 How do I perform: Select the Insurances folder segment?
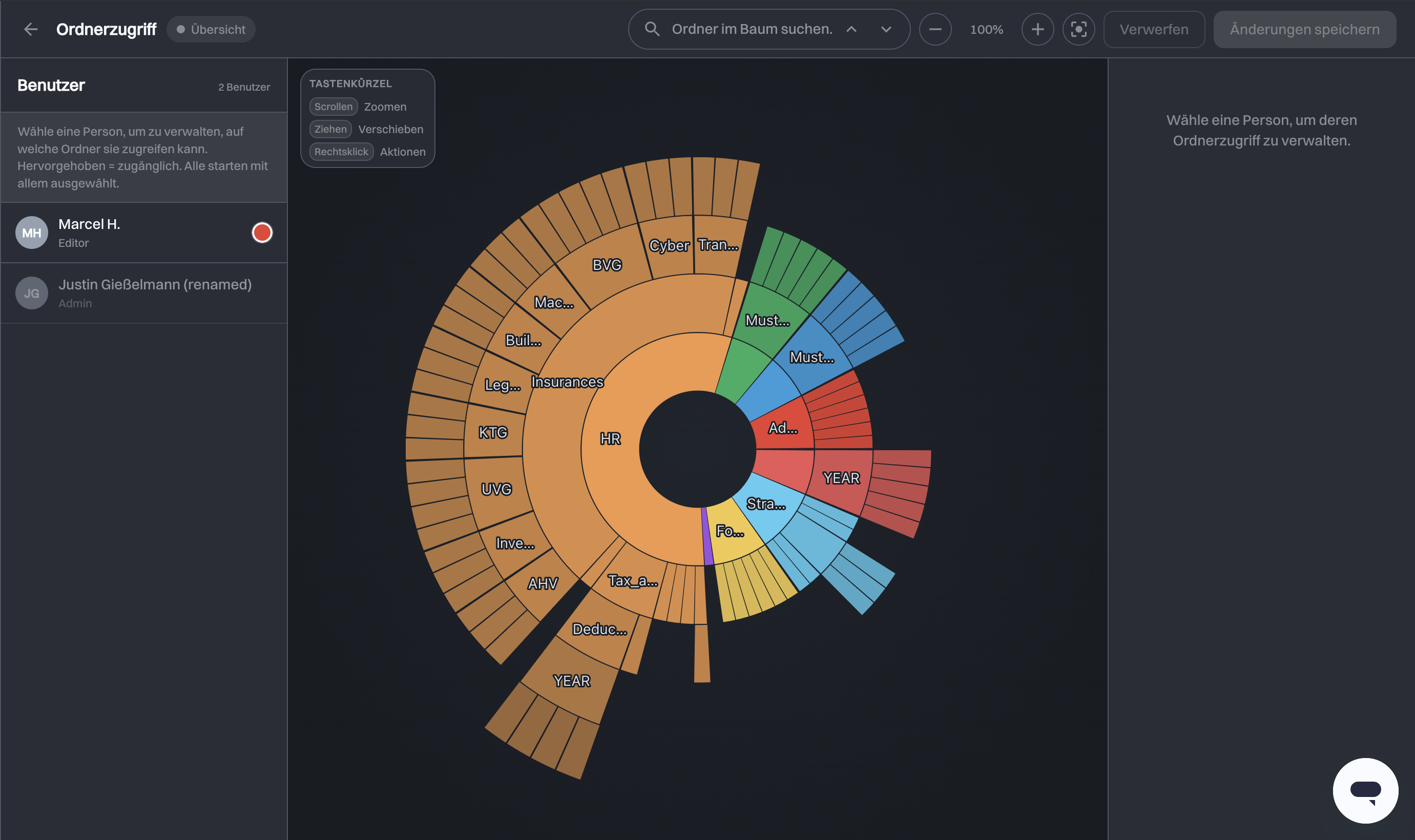(567, 382)
